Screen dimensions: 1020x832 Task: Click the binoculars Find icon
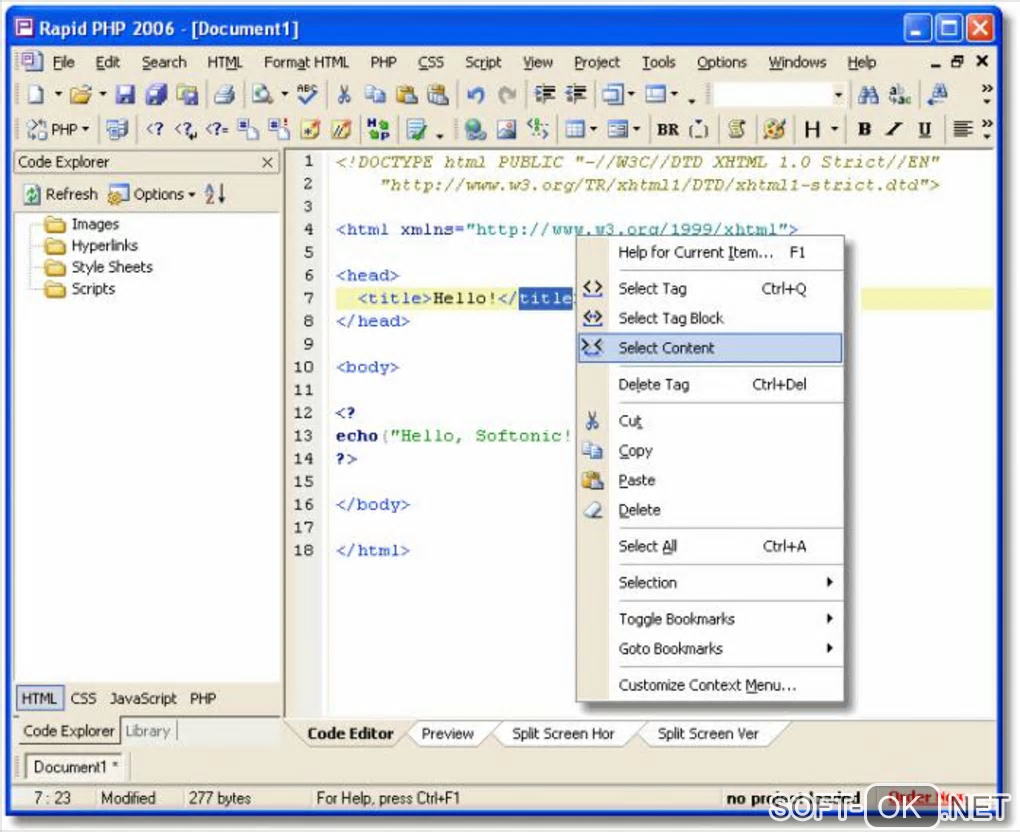[x=868, y=95]
